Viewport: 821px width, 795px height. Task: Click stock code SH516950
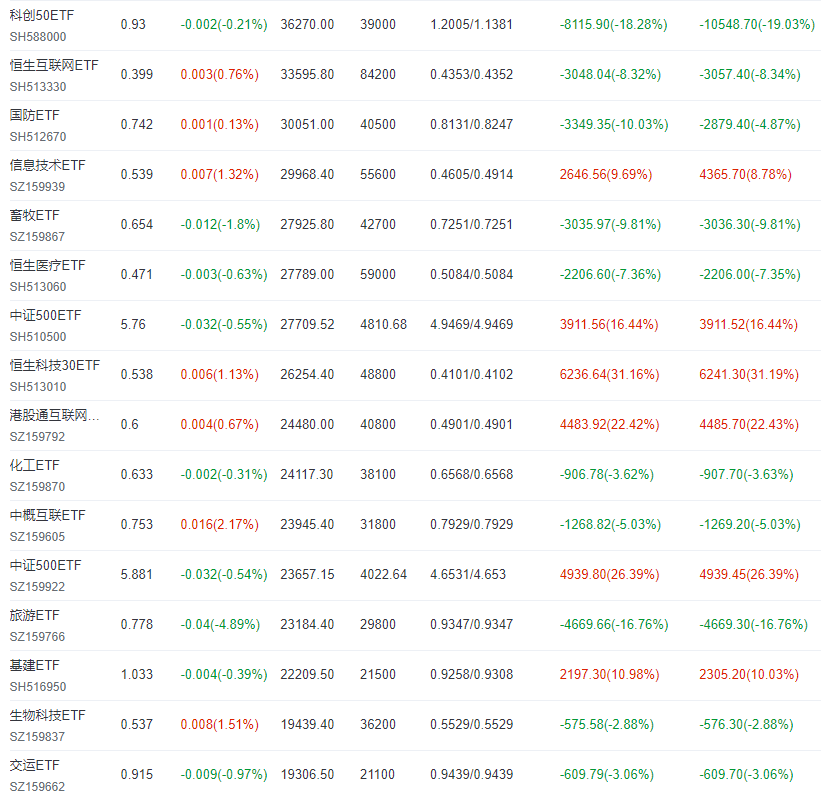point(38,687)
